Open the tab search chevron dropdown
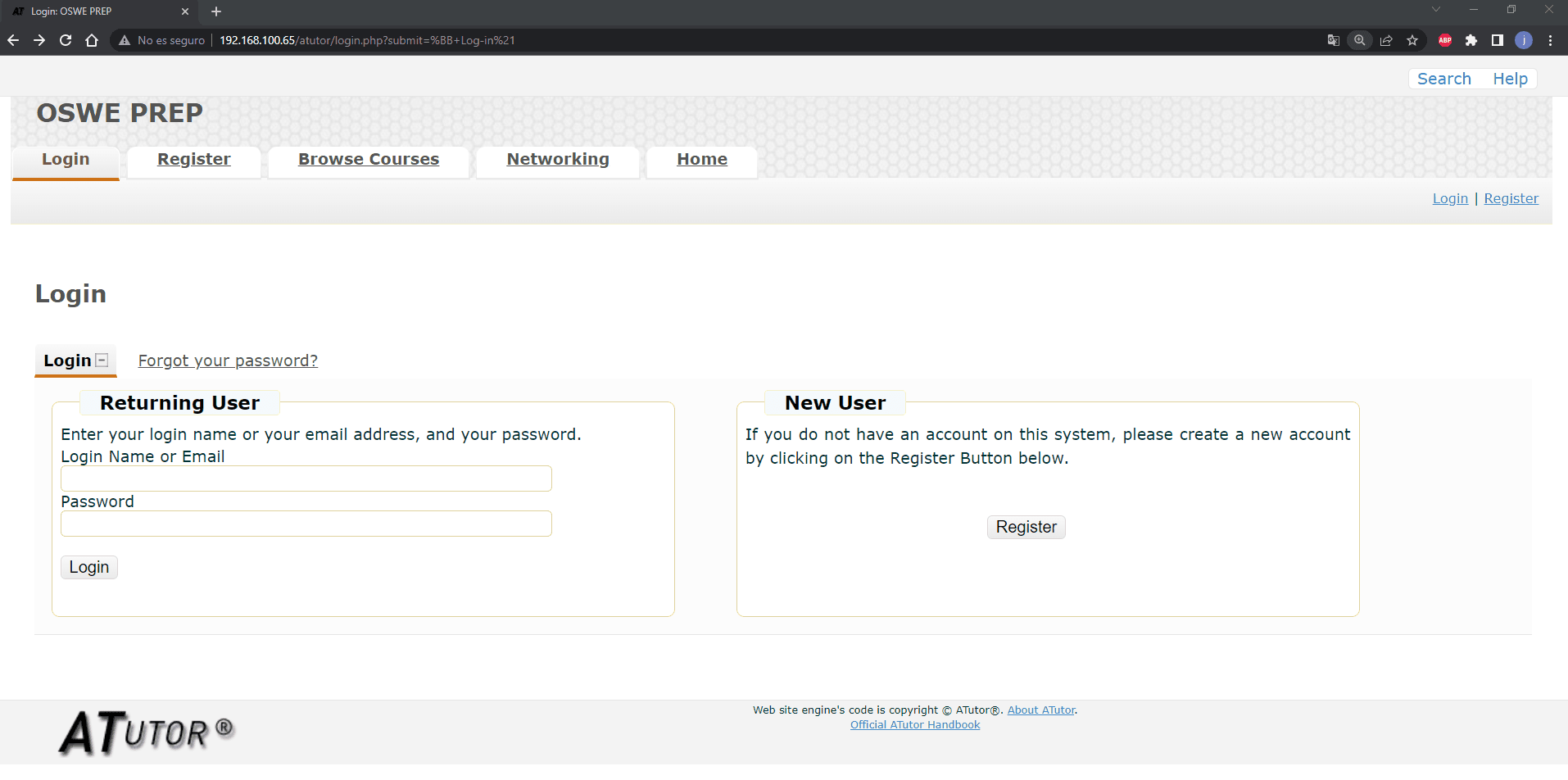Image resolution: width=1568 pixels, height=780 pixels. point(1435,10)
